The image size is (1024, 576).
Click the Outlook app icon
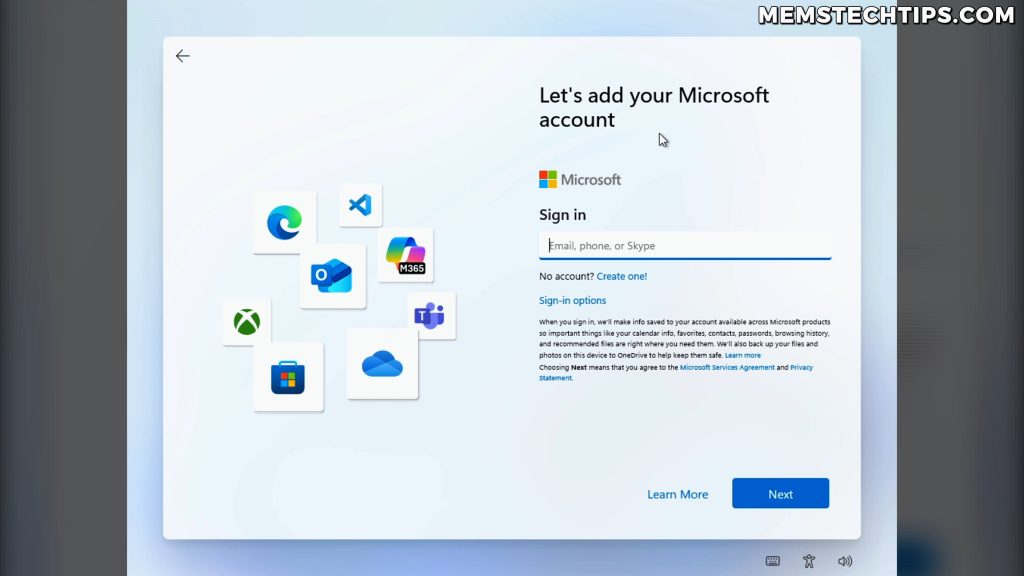[332, 276]
